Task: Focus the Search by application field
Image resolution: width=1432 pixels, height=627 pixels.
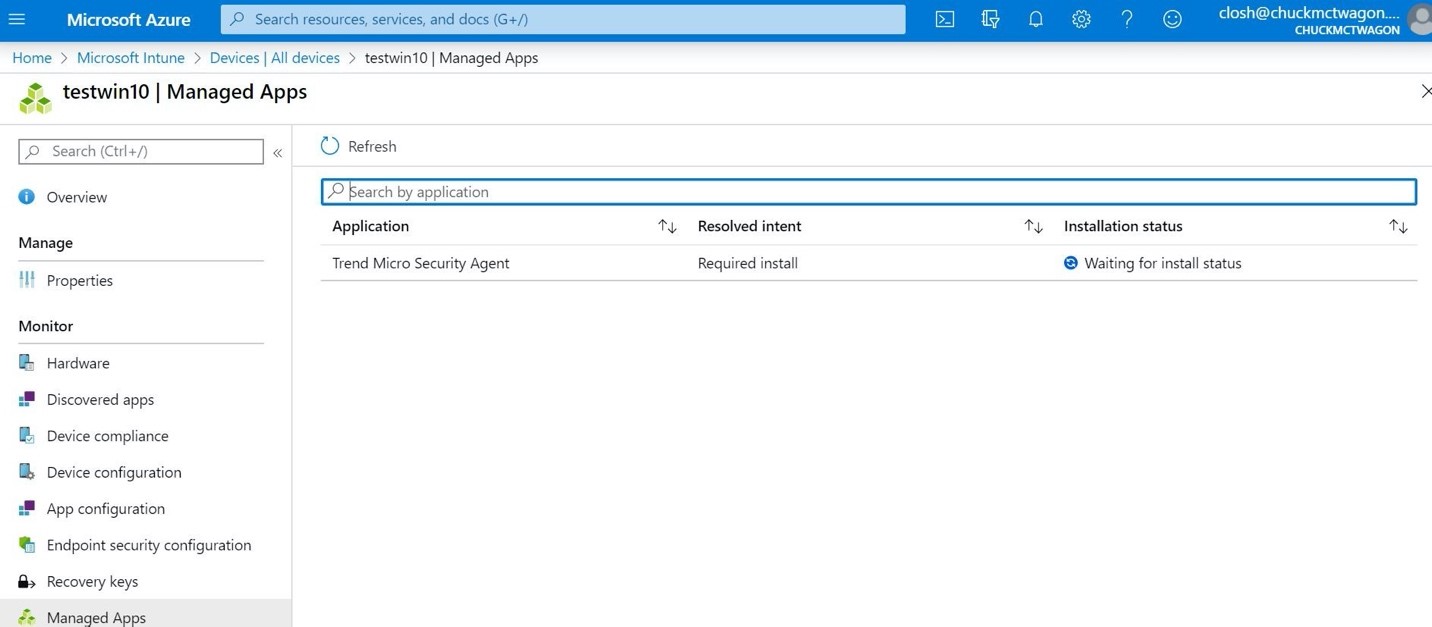Action: (x=869, y=191)
